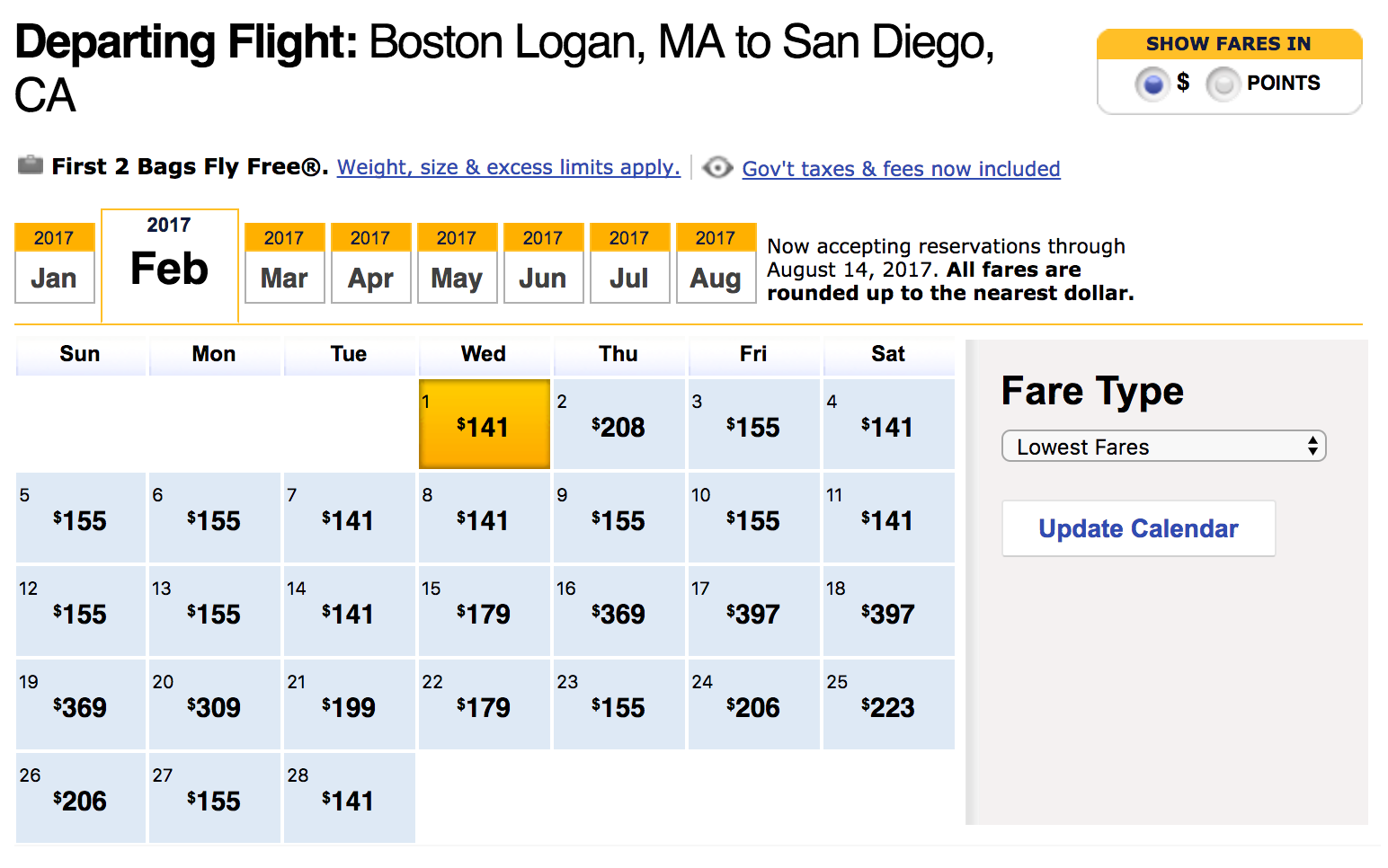Click the eye icon beside taxes link
Viewport: 1388px width, 868px height.
click(x=717, y=167)
